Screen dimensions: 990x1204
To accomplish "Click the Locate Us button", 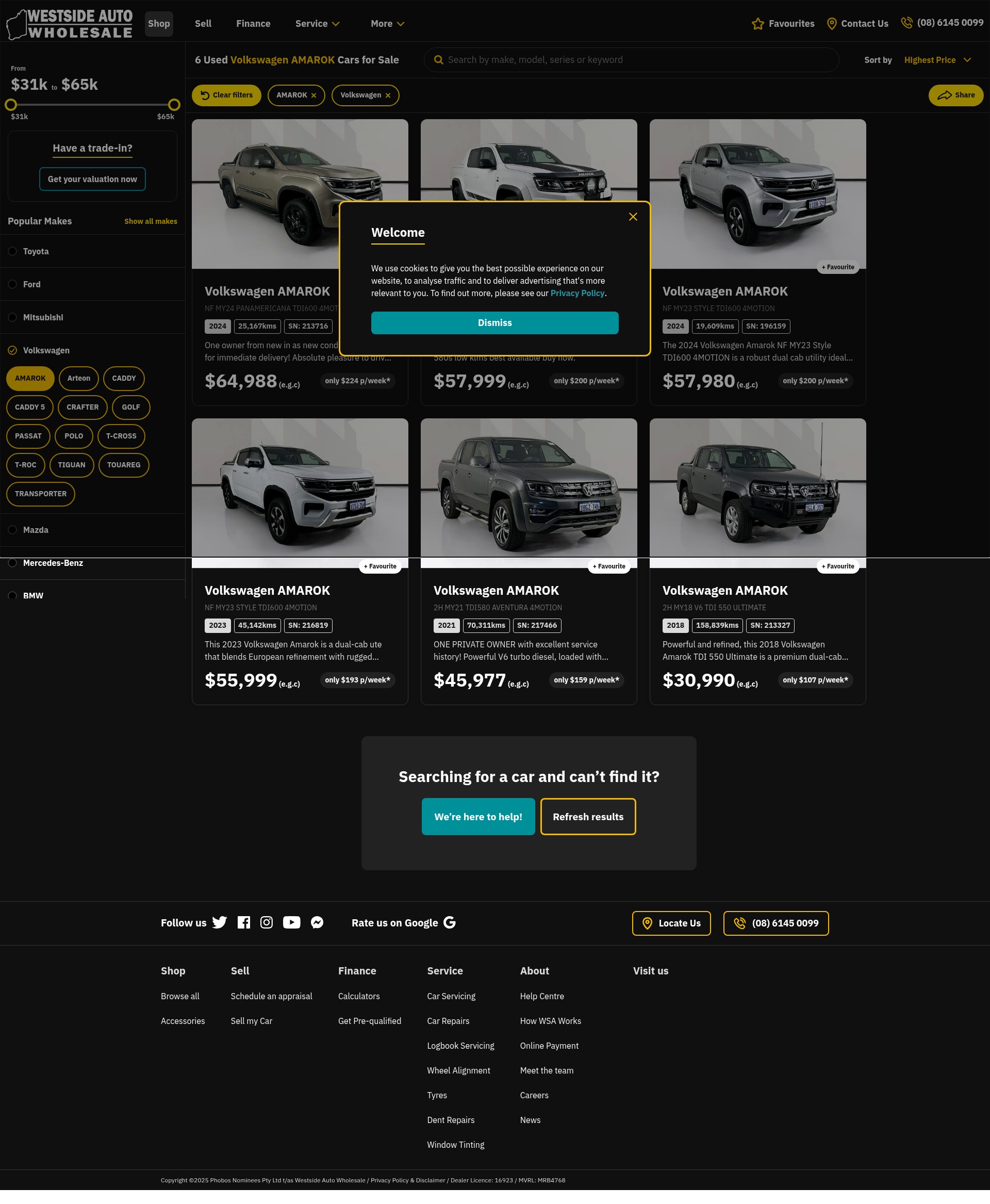I will (x=671, y=923).
